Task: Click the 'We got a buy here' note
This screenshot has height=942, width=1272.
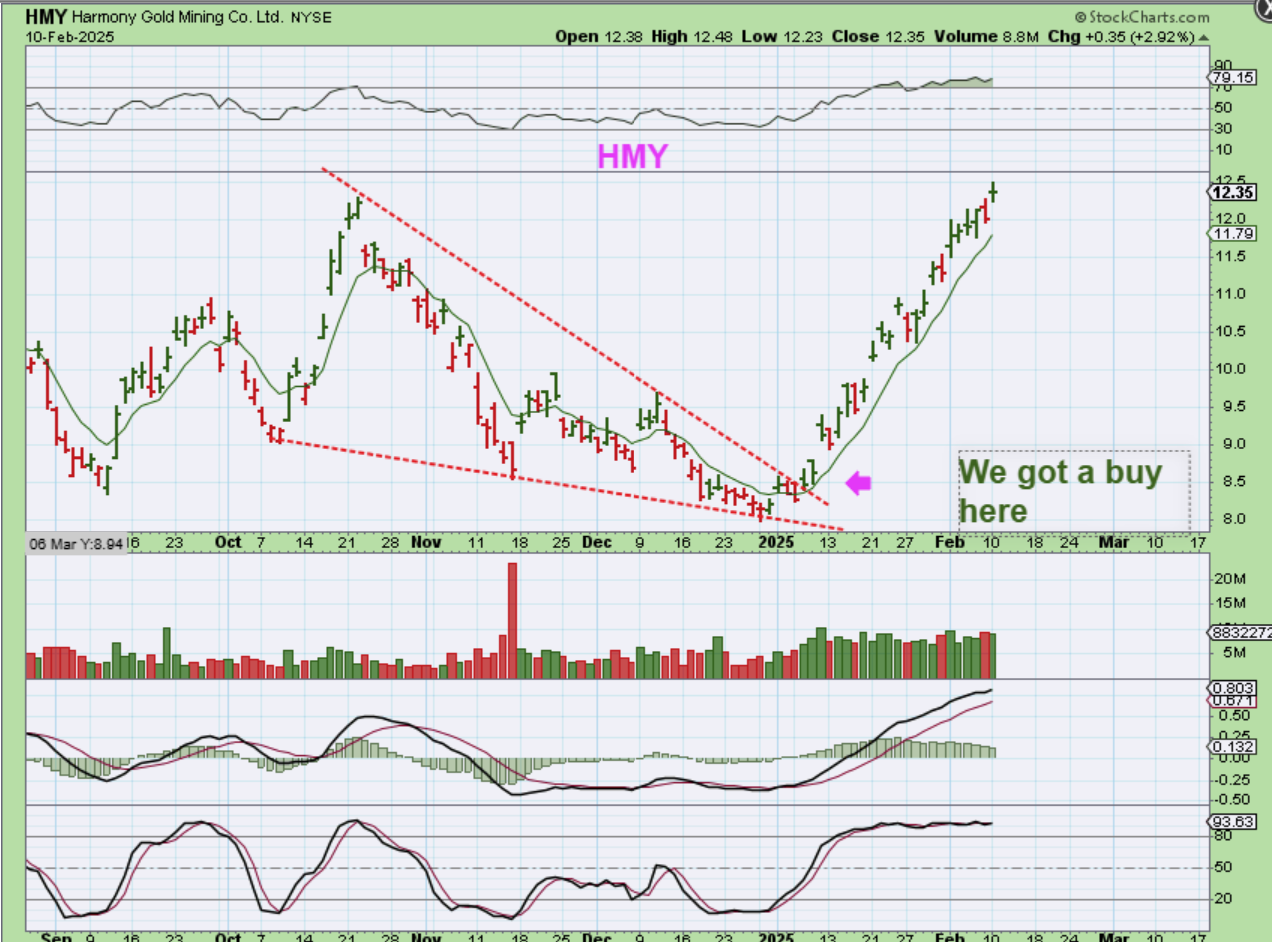Action: (x=1074, y=491)
